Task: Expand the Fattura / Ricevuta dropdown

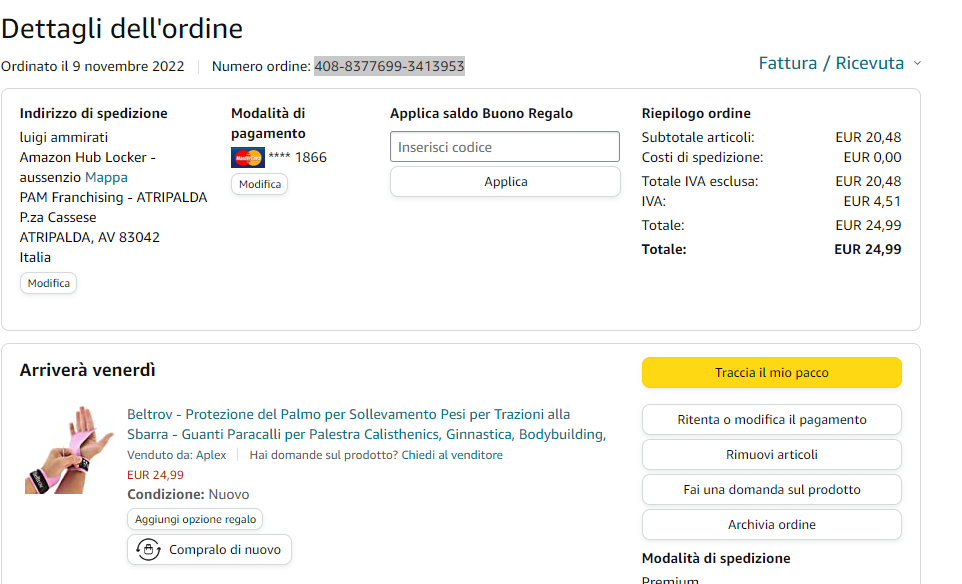Action: pyautogui.click(x=839, y=63)
